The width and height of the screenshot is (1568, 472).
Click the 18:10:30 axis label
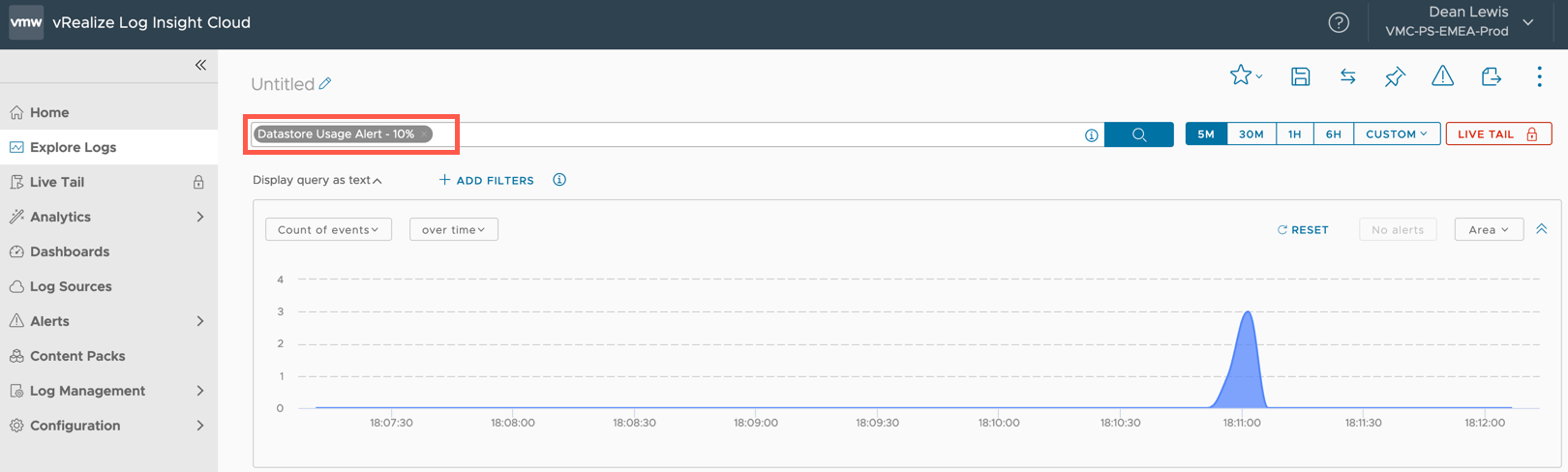pos(1120,423)
